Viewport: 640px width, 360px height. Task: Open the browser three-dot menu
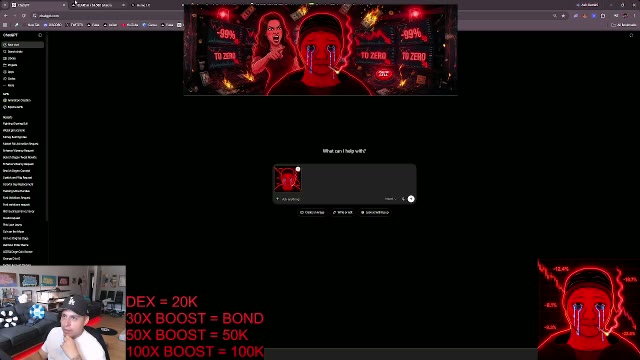(635, 16)
